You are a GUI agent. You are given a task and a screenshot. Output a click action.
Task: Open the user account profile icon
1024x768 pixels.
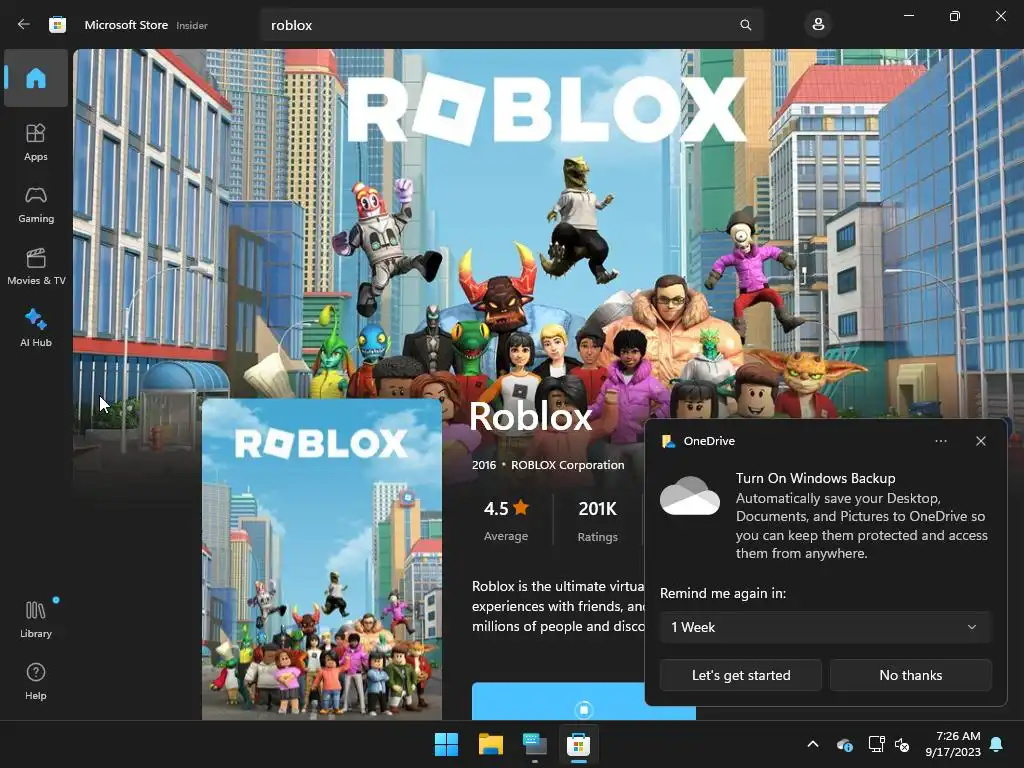818,25
